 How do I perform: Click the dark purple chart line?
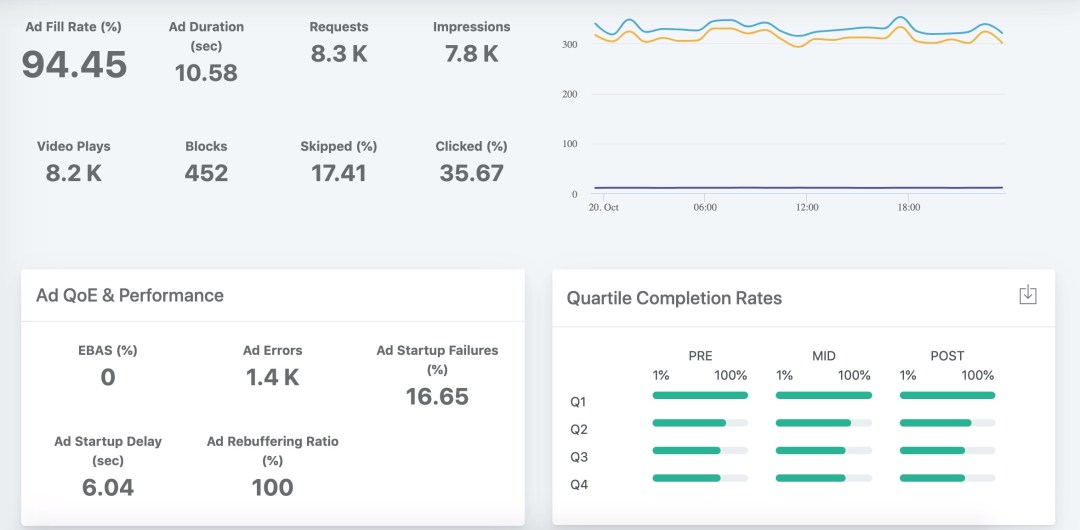pos(799,187)
